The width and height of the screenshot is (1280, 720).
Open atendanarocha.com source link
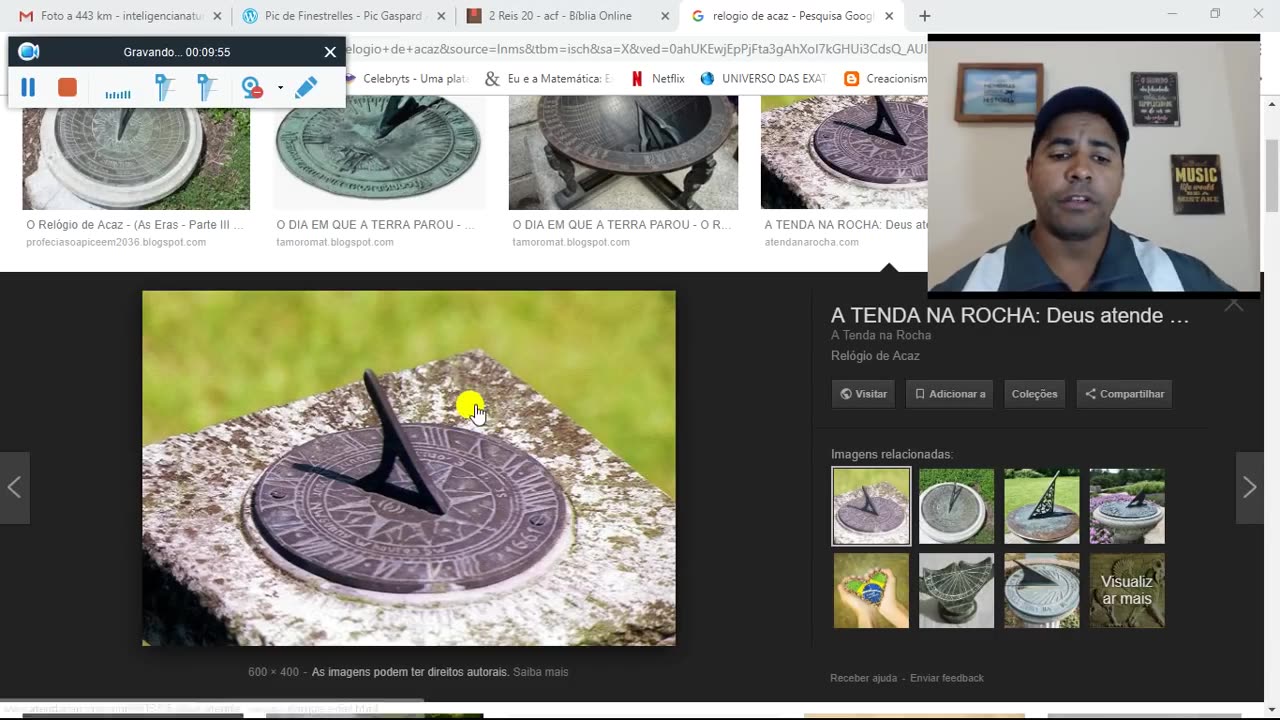(811, 242)
